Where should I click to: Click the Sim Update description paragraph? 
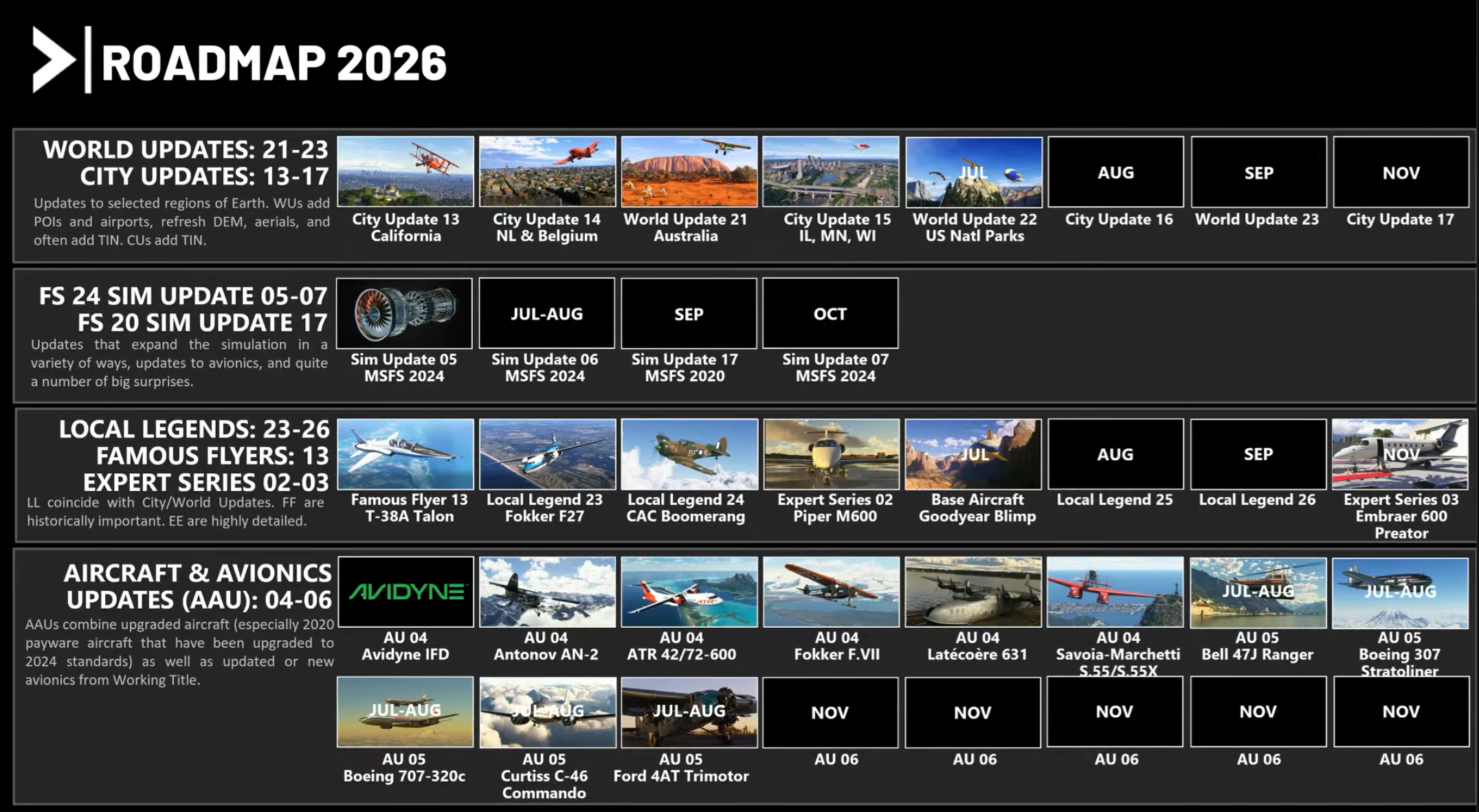coord(179,363)
